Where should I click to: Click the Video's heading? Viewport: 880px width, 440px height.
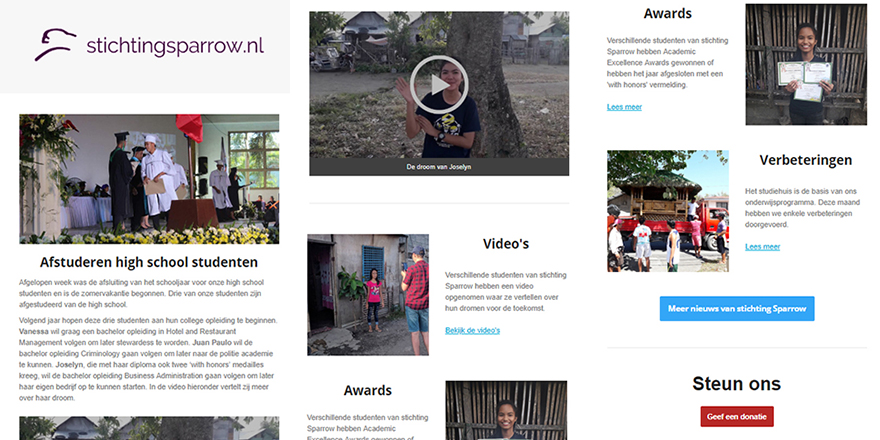pyautogui.click(x=506, y=244)
